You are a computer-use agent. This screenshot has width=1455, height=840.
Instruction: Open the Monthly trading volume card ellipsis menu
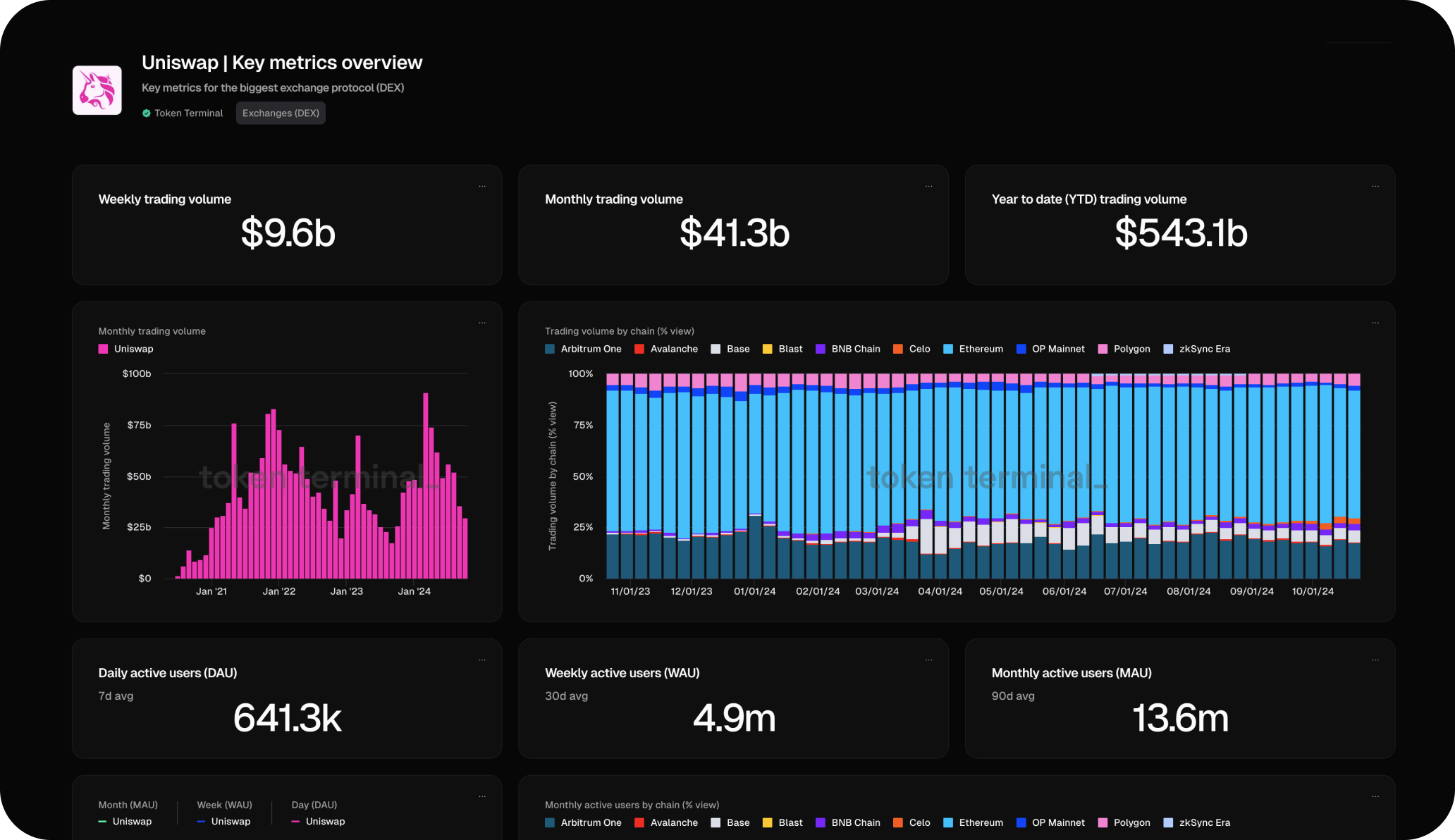click(x=928, y=187)
